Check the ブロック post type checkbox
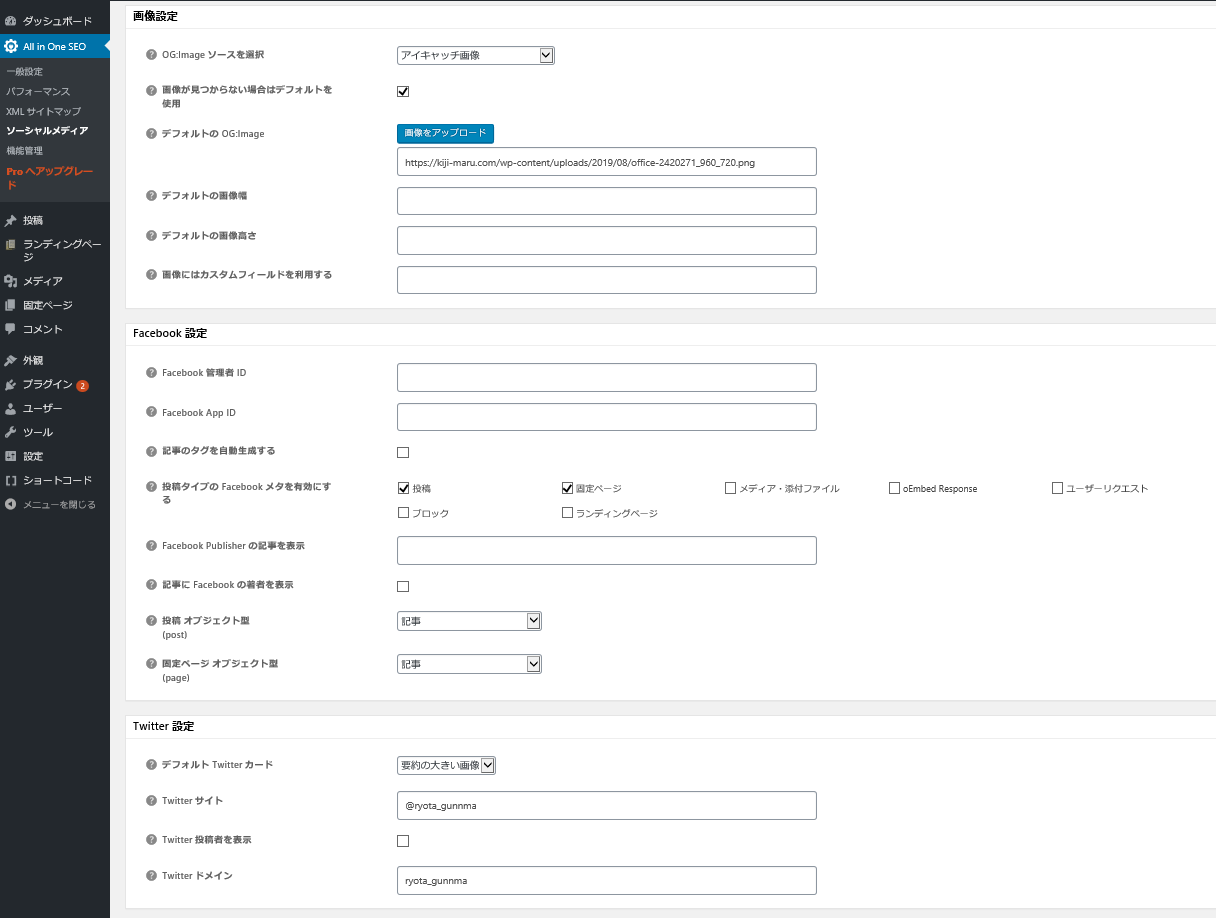The height and width of the screenshot is (918, 1216). tap(403, 513)
